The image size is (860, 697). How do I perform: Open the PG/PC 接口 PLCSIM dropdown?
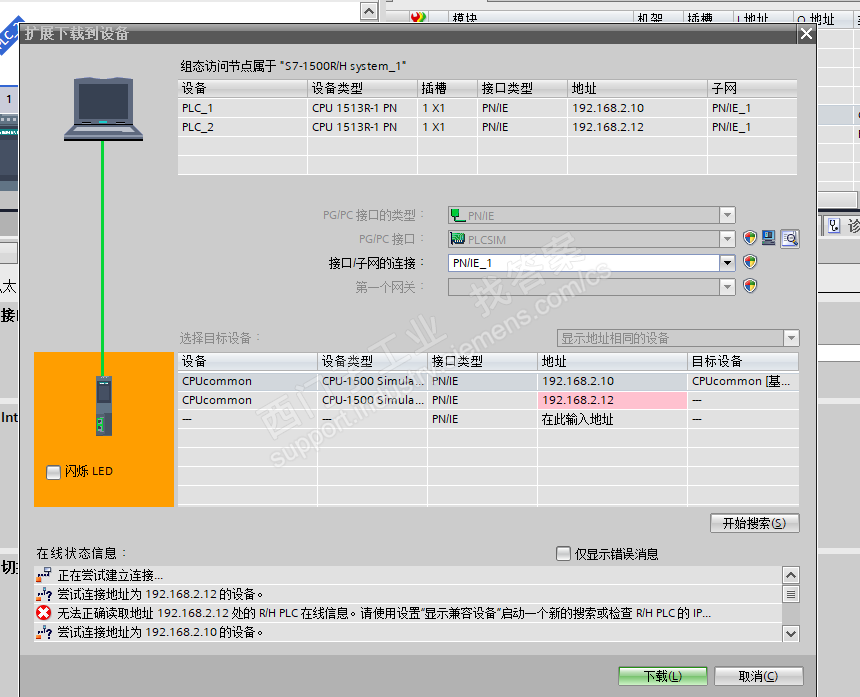pyautogui.click(x=727, y=239)
